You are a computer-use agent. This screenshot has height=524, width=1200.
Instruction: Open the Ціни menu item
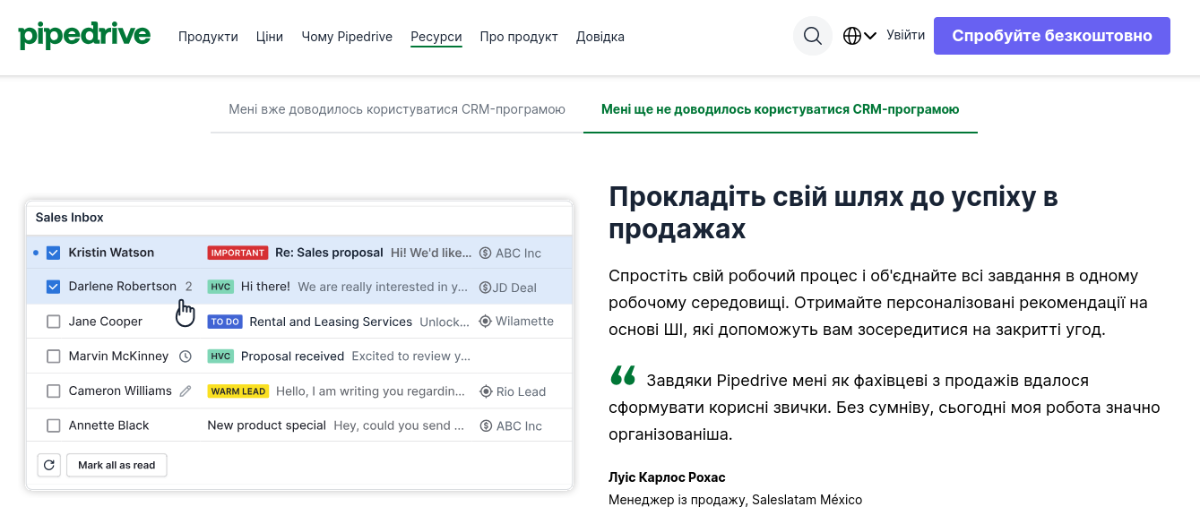pos(269,36)
